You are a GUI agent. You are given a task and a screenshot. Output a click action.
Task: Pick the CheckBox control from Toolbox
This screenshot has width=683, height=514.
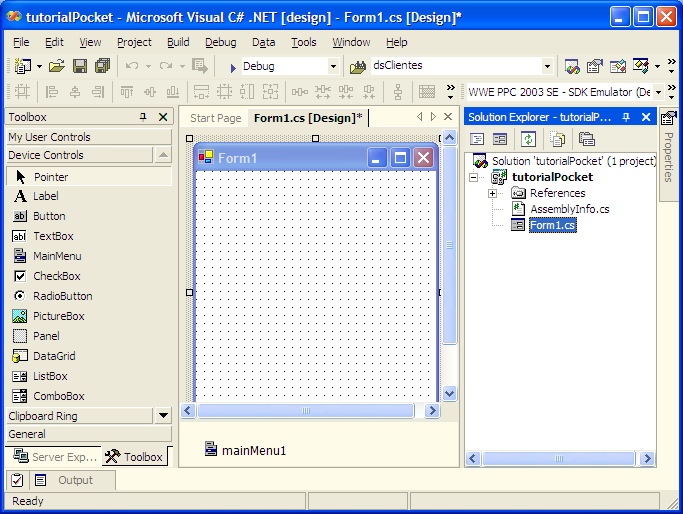point(56,276)
